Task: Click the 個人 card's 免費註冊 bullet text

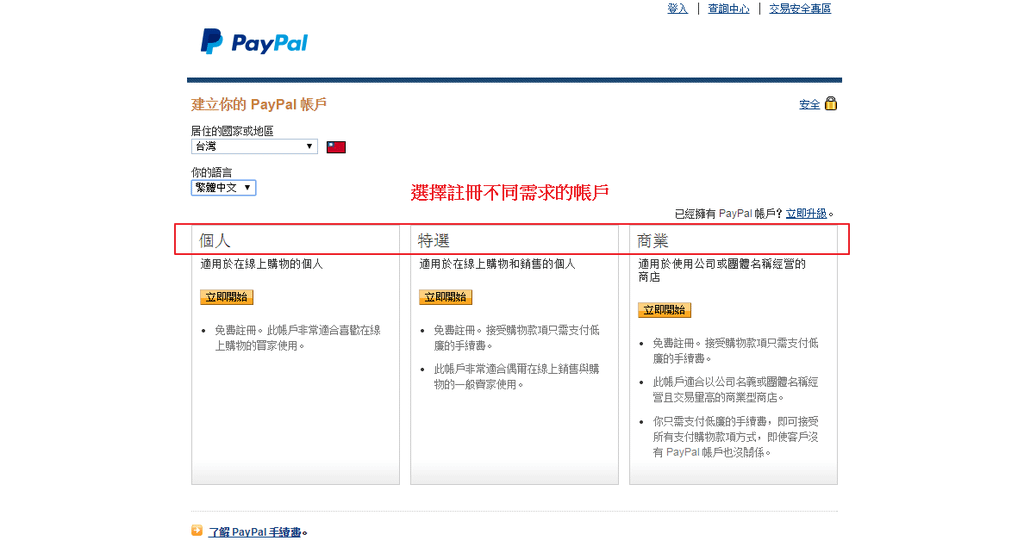Action: [x=297, y=338]
